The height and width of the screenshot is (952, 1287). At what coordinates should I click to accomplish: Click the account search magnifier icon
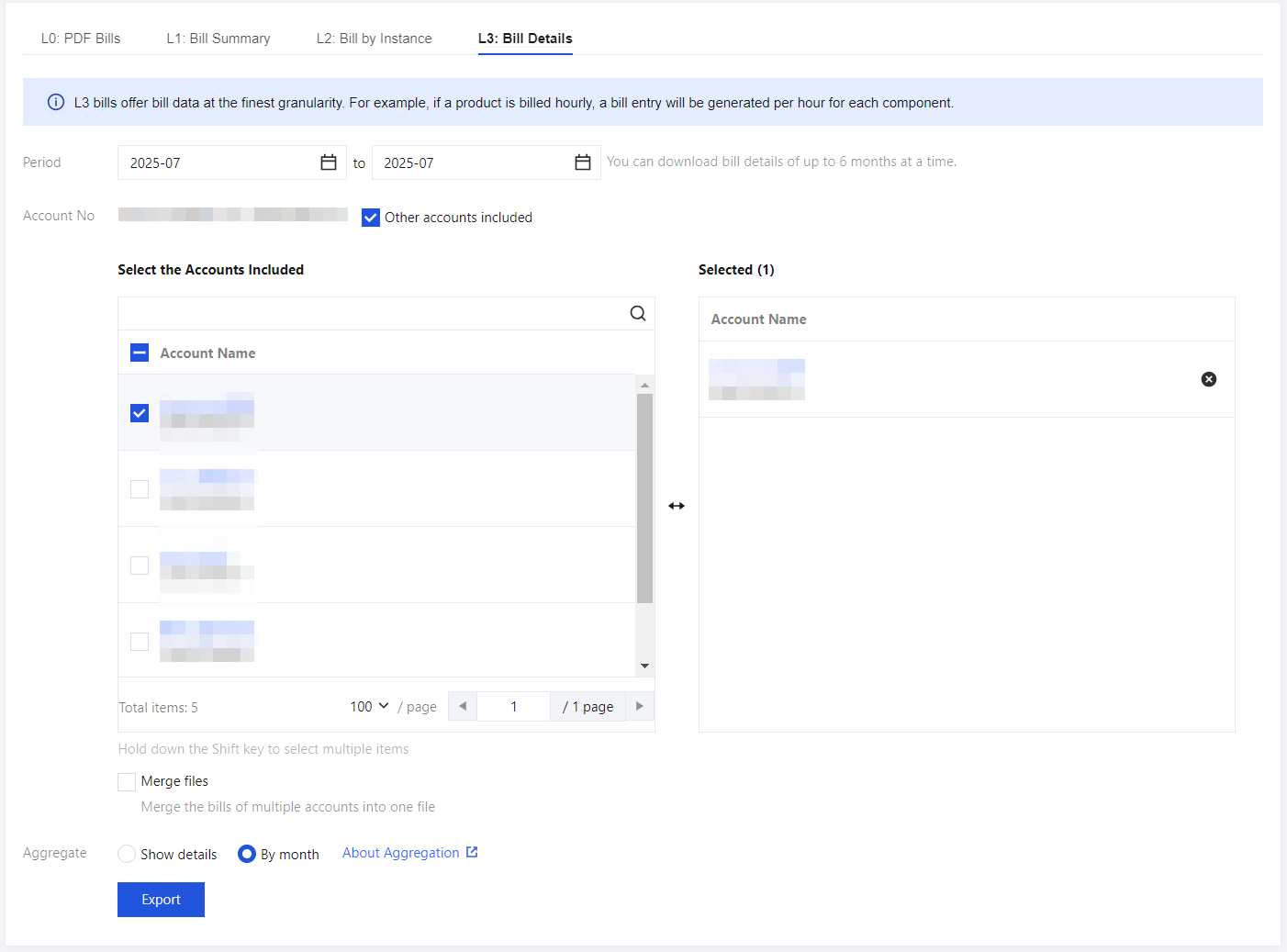(638, 314)
